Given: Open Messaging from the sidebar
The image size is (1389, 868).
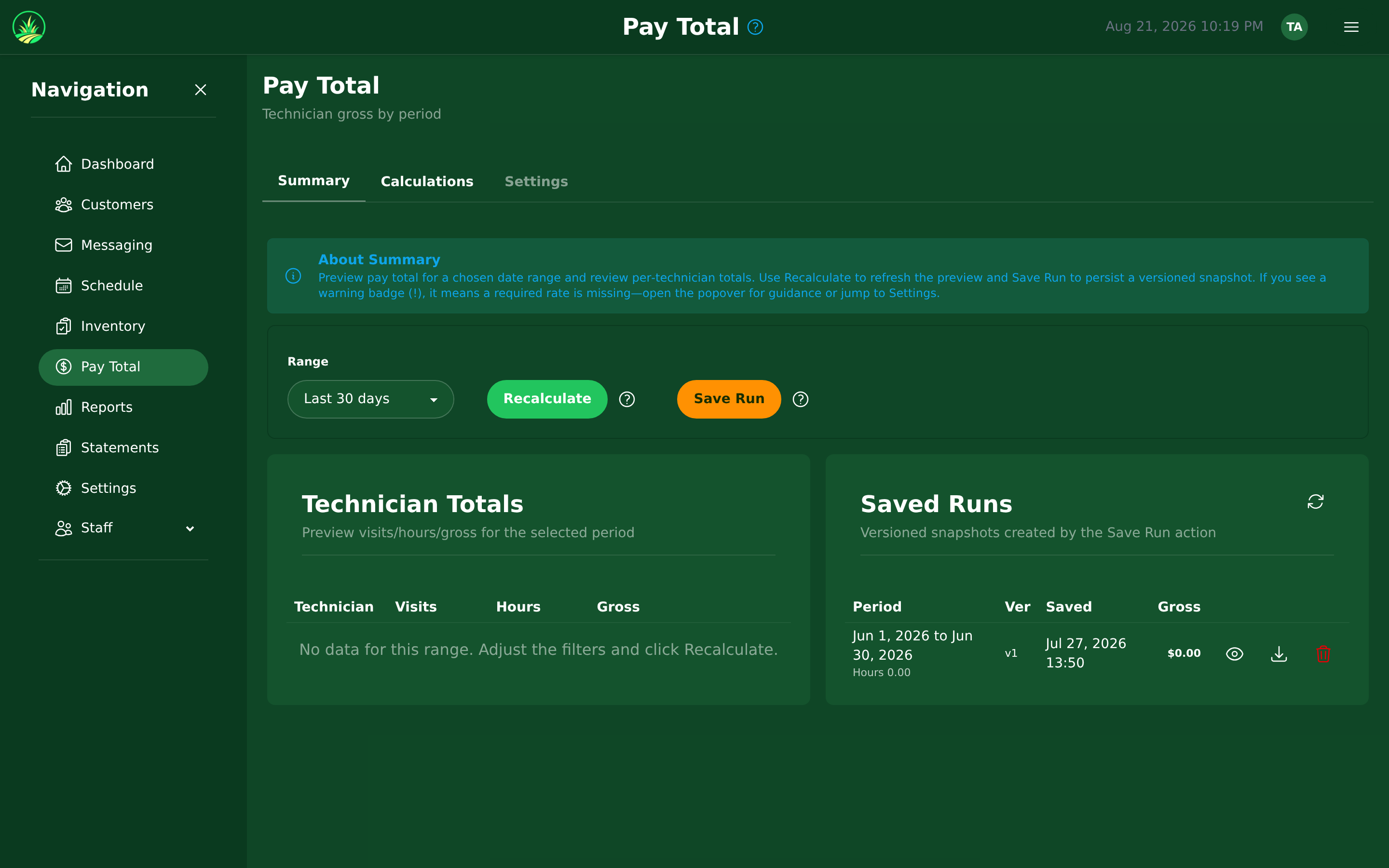Looking at the screenshot, I should tap(123, 245).
